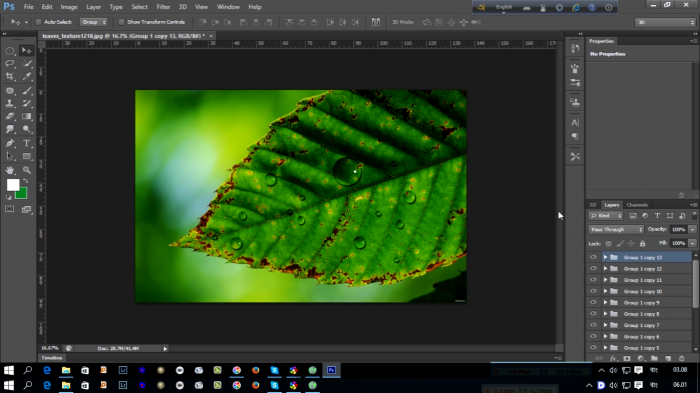Hide Group 1 copy 12 layer
This screenshot has height=393, width=700.
[593, 268]
